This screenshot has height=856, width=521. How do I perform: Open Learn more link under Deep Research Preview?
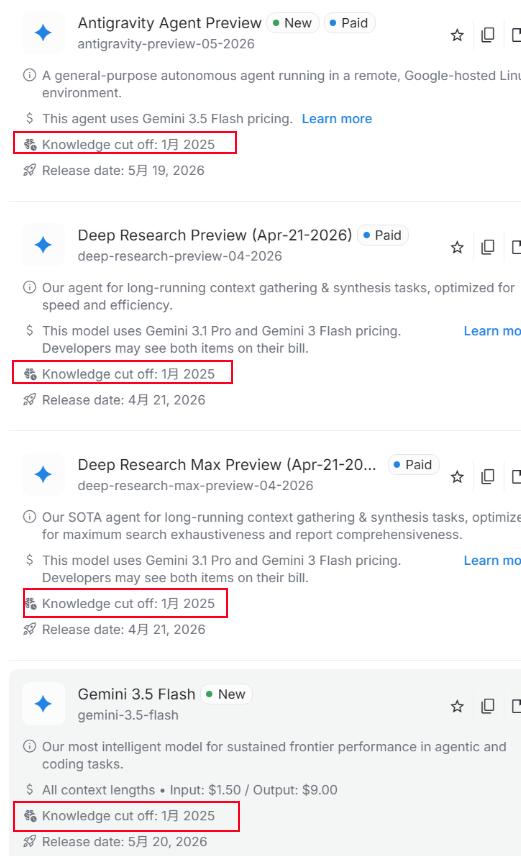[x=492, y=331]
